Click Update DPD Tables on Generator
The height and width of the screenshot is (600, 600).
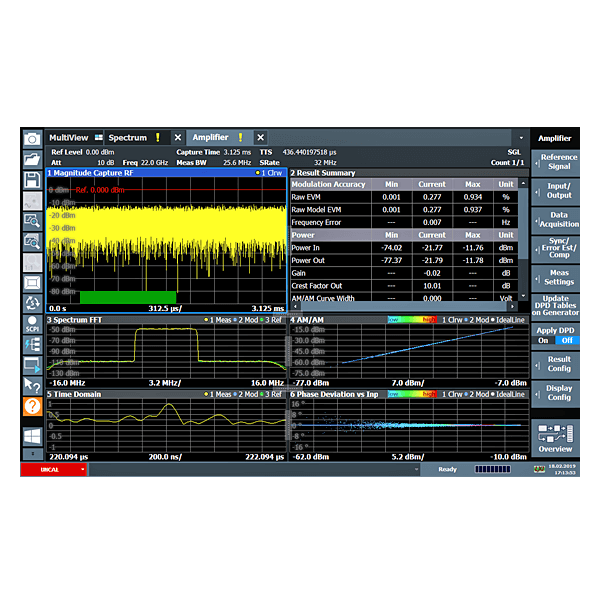click(x=555, y=306)
